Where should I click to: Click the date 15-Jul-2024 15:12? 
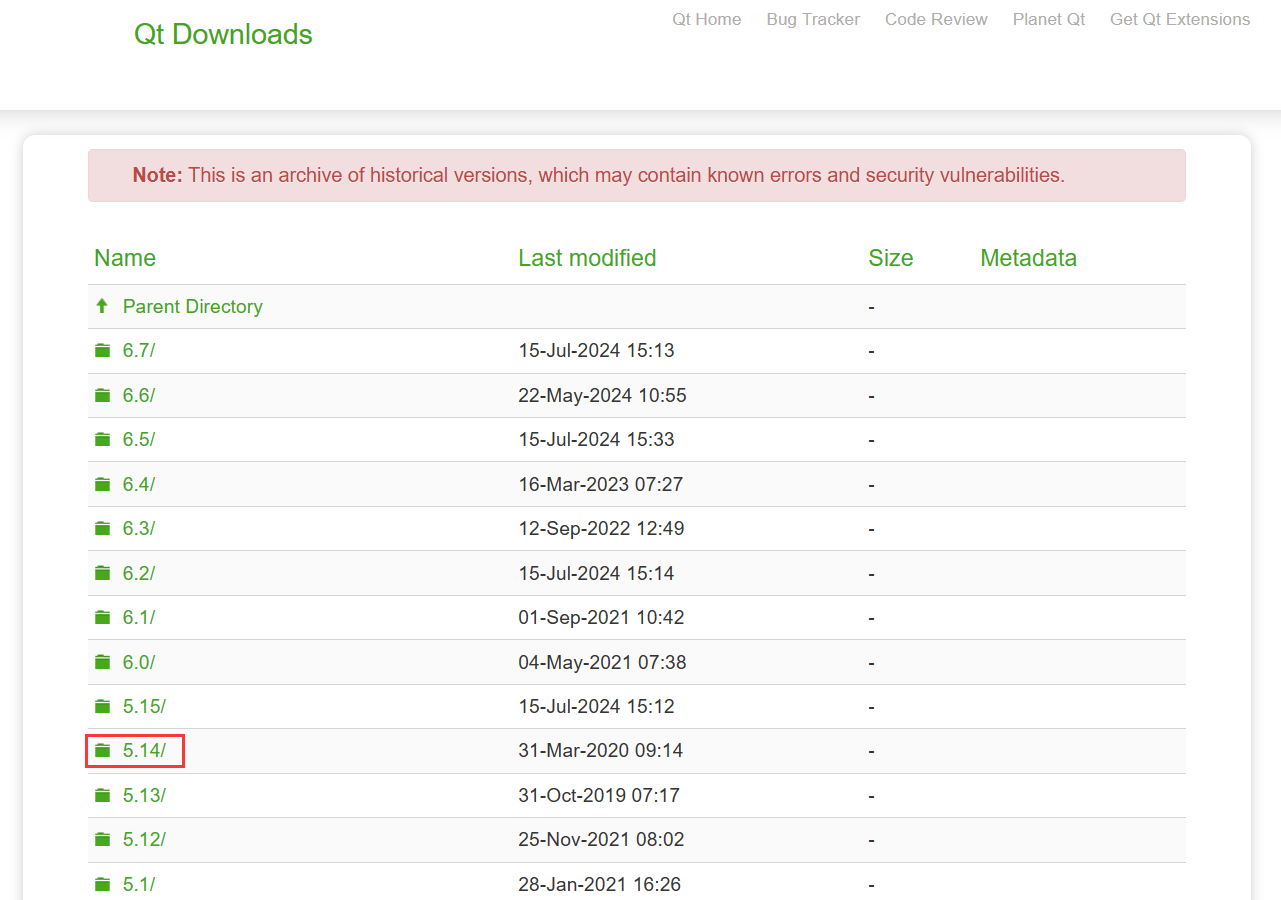pyautogui.click(x=596, y=706)
